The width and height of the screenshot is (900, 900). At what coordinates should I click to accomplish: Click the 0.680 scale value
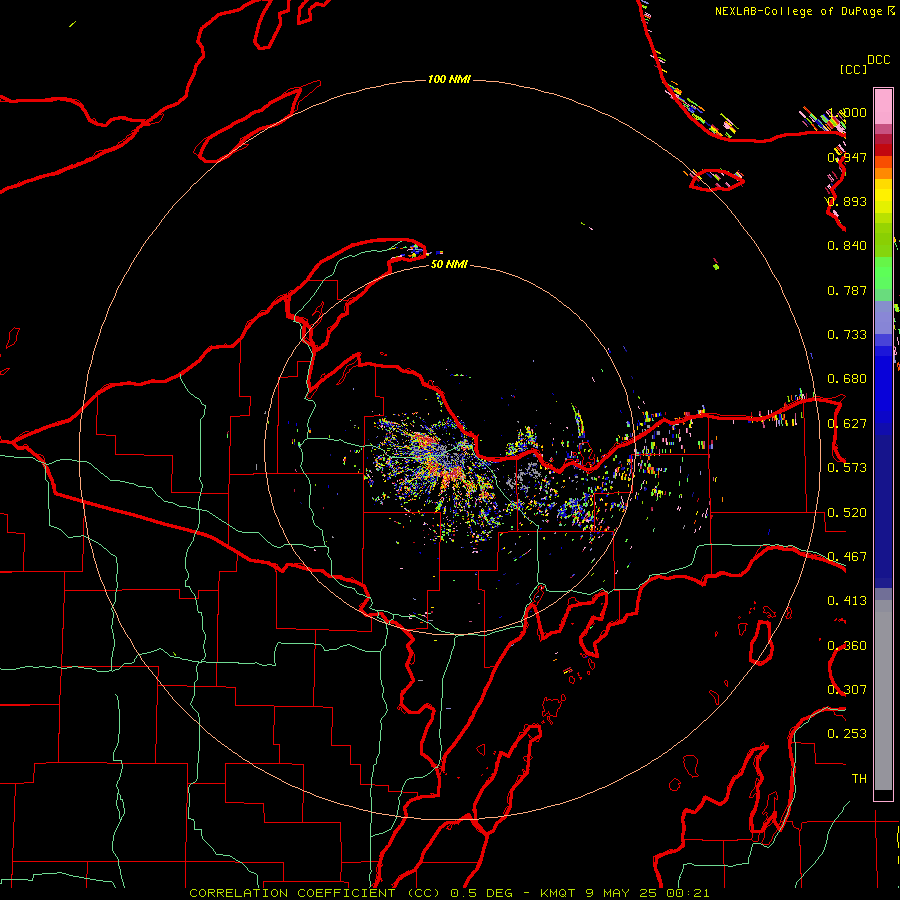847,379
